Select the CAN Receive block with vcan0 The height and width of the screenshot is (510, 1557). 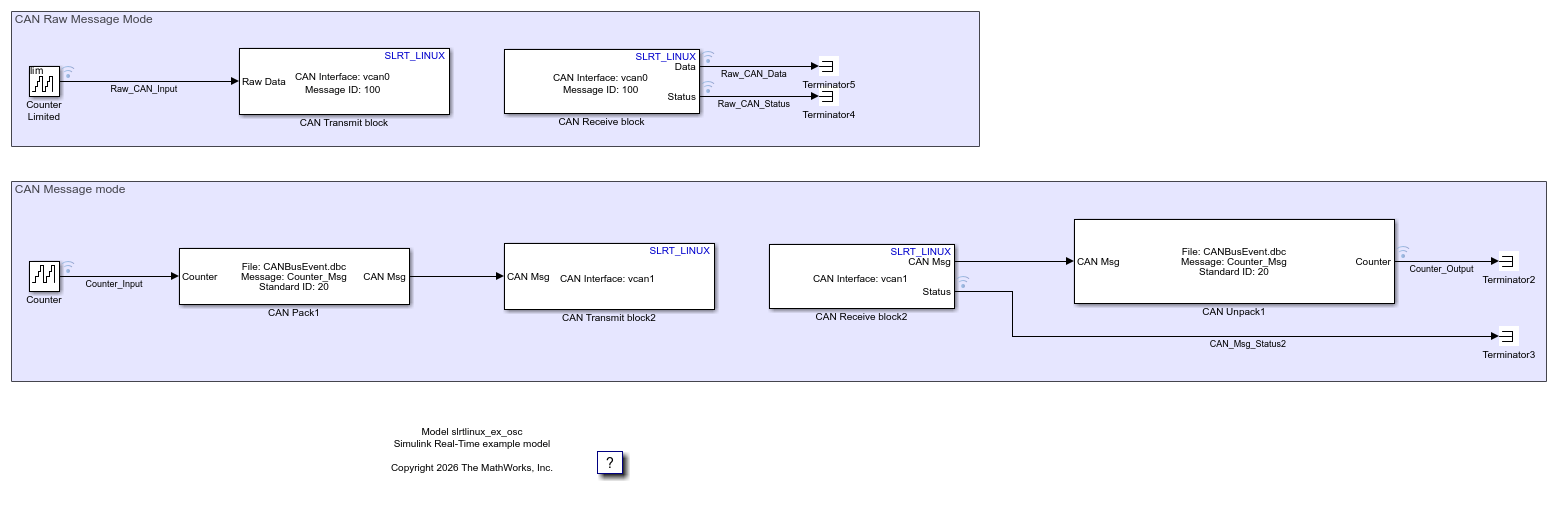coord(601,81)
